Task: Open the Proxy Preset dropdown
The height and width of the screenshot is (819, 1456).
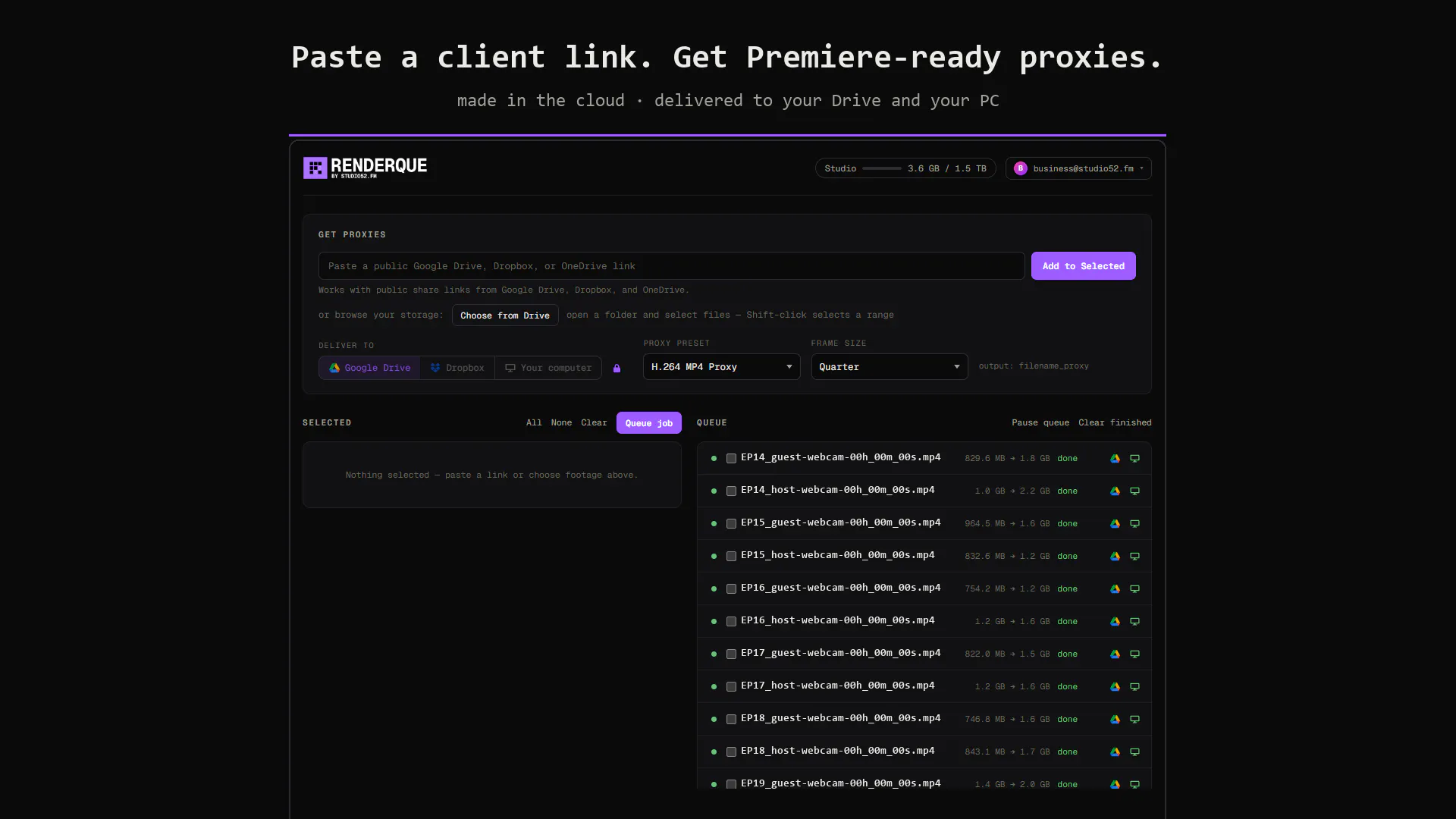Action: (x=721, y=367)
